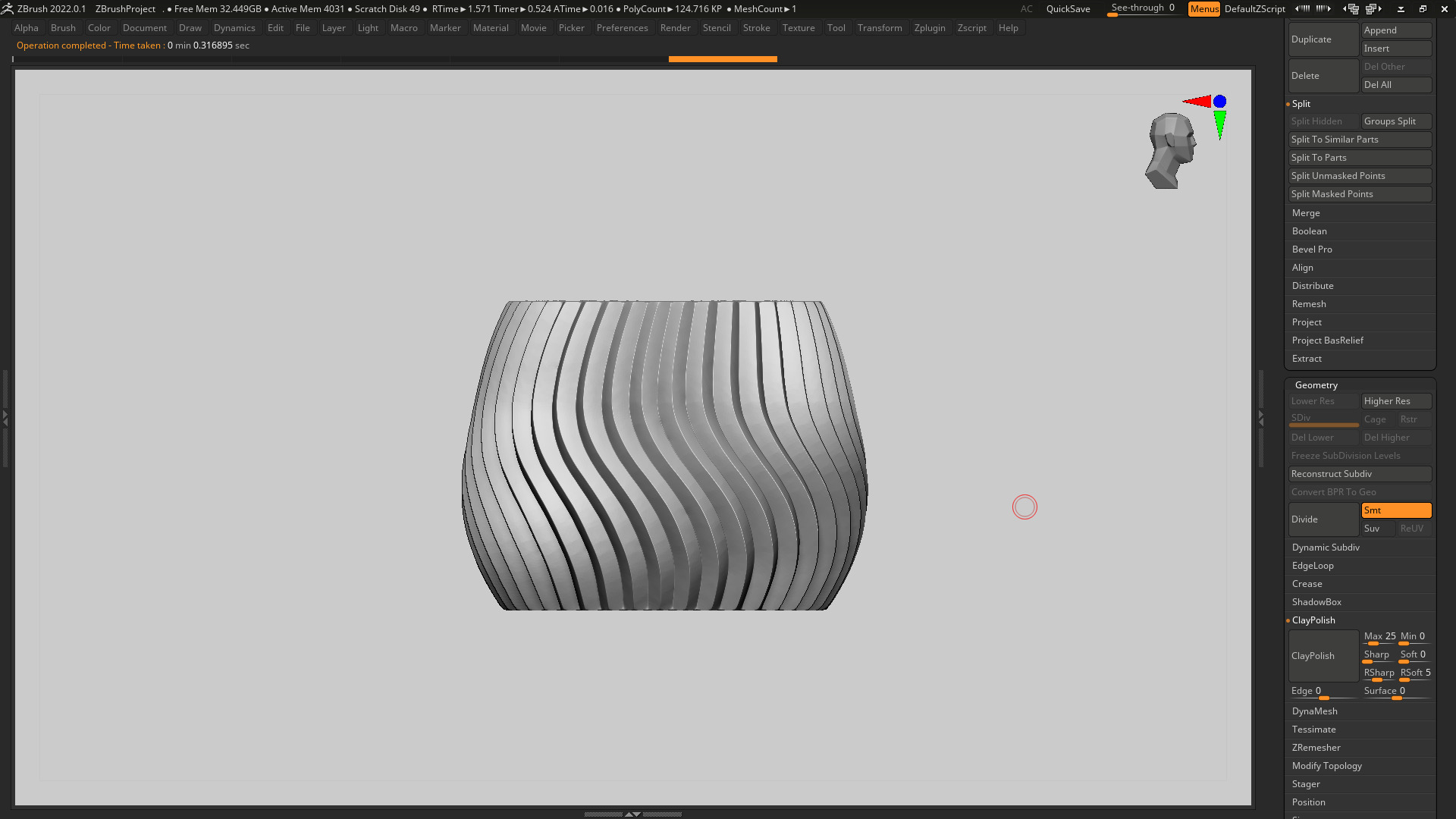Image resolution: width=1456 pixels, height=819 pixels.
Task: Open the Alpha menu
Action: (26, 28)
